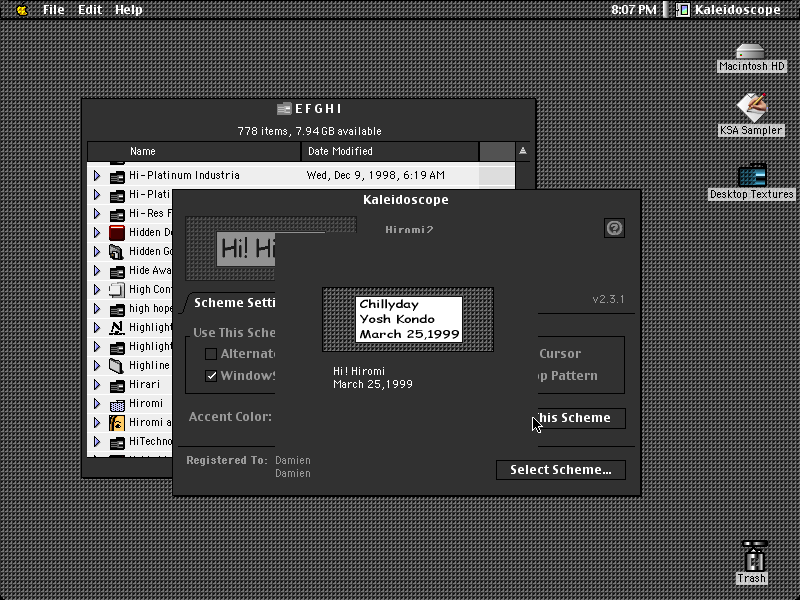800x600 pixels.
Task: Open the Help menu
Action: coord(129,10)
